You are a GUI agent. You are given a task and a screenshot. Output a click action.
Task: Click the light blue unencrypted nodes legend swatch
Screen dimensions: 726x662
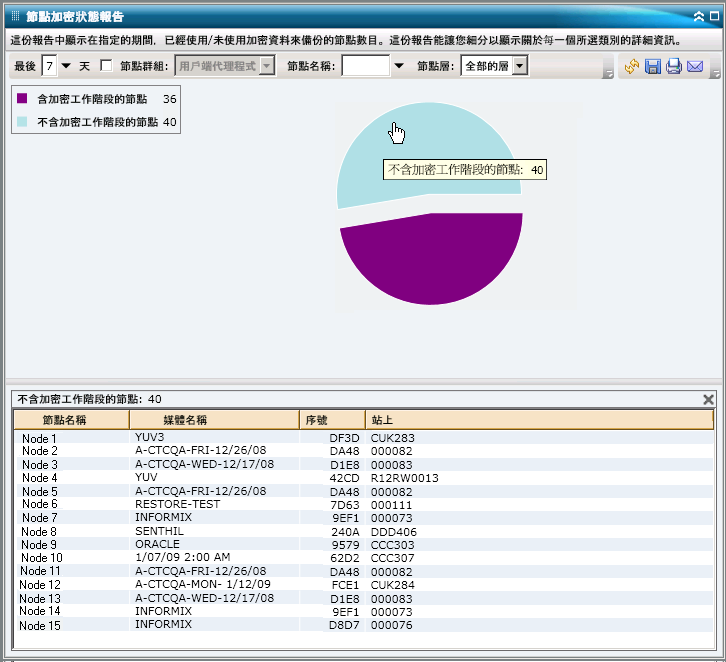[x=23, y=122]
